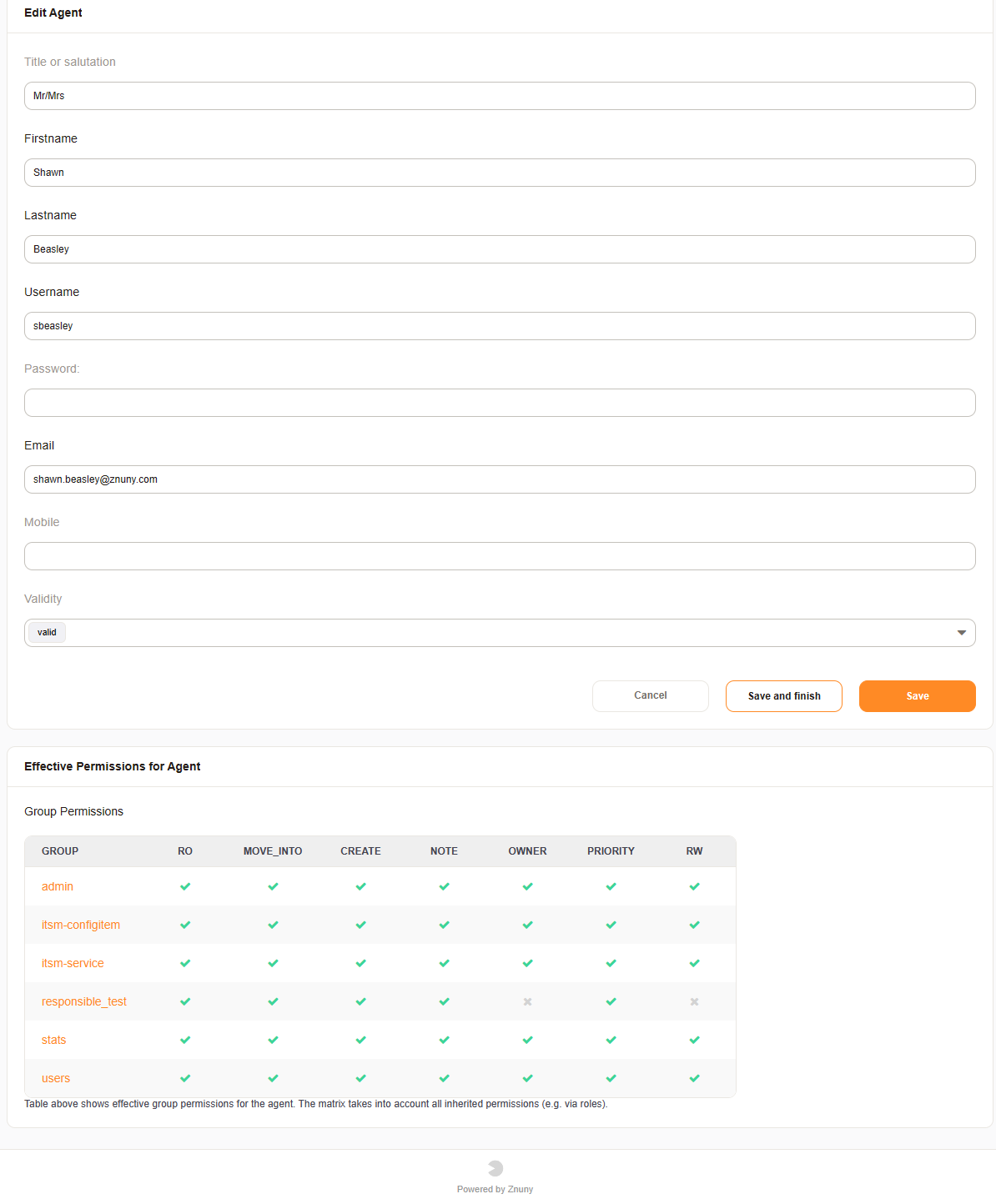Toggle the RW cross for responsible_test group
This screenshot has width=996, height=1204.
coord(694,1001)
